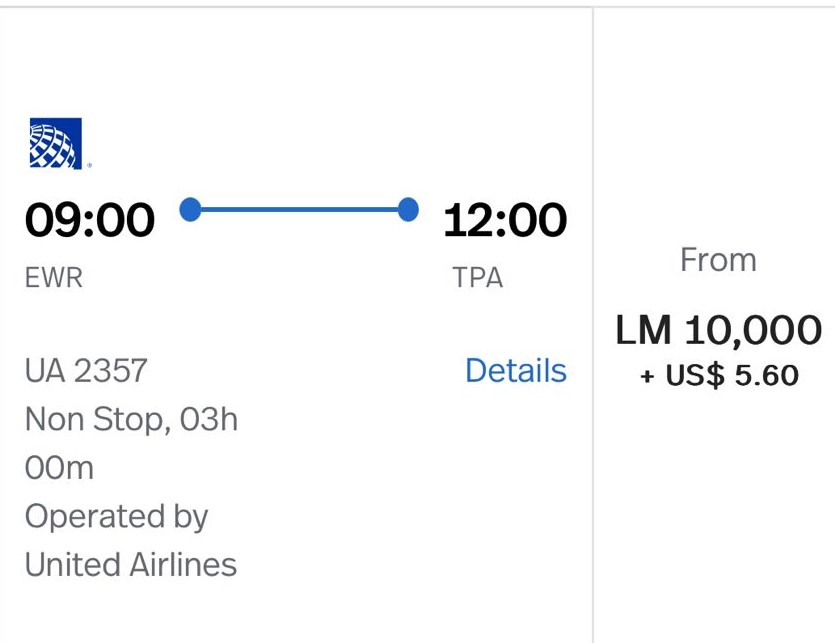Click the United Airlines globe logo
The width and height of the screenshot is (835, 643).
[x=56, y=143]
